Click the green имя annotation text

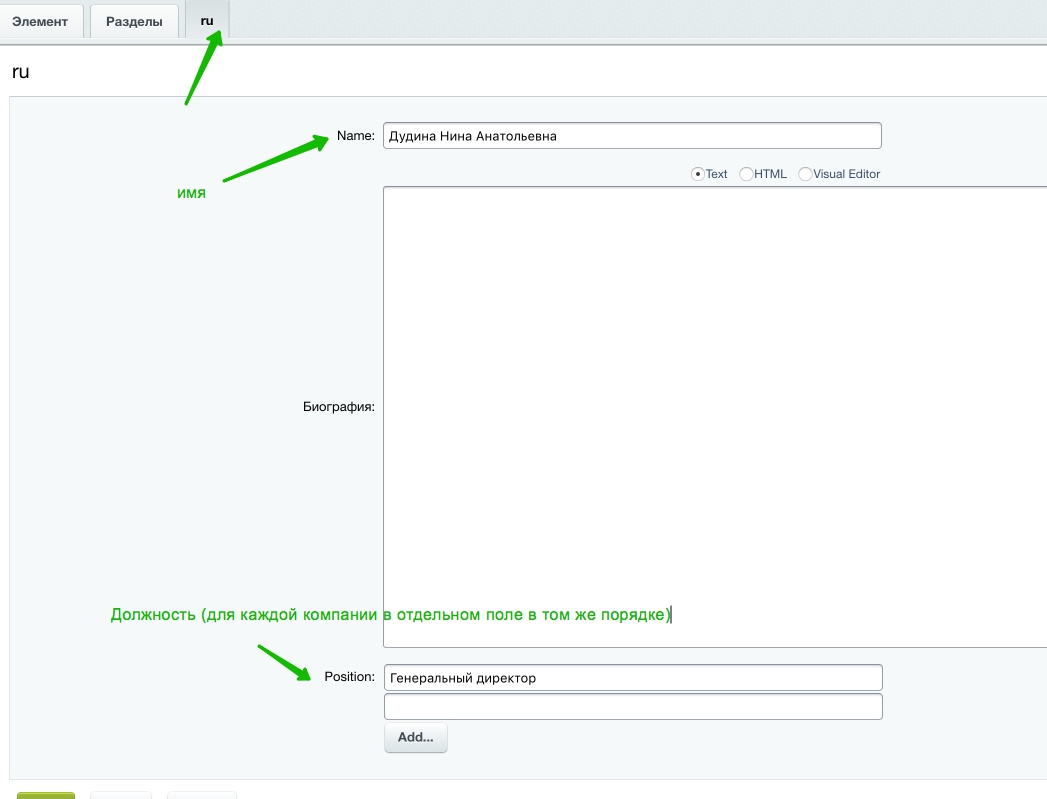191,193
